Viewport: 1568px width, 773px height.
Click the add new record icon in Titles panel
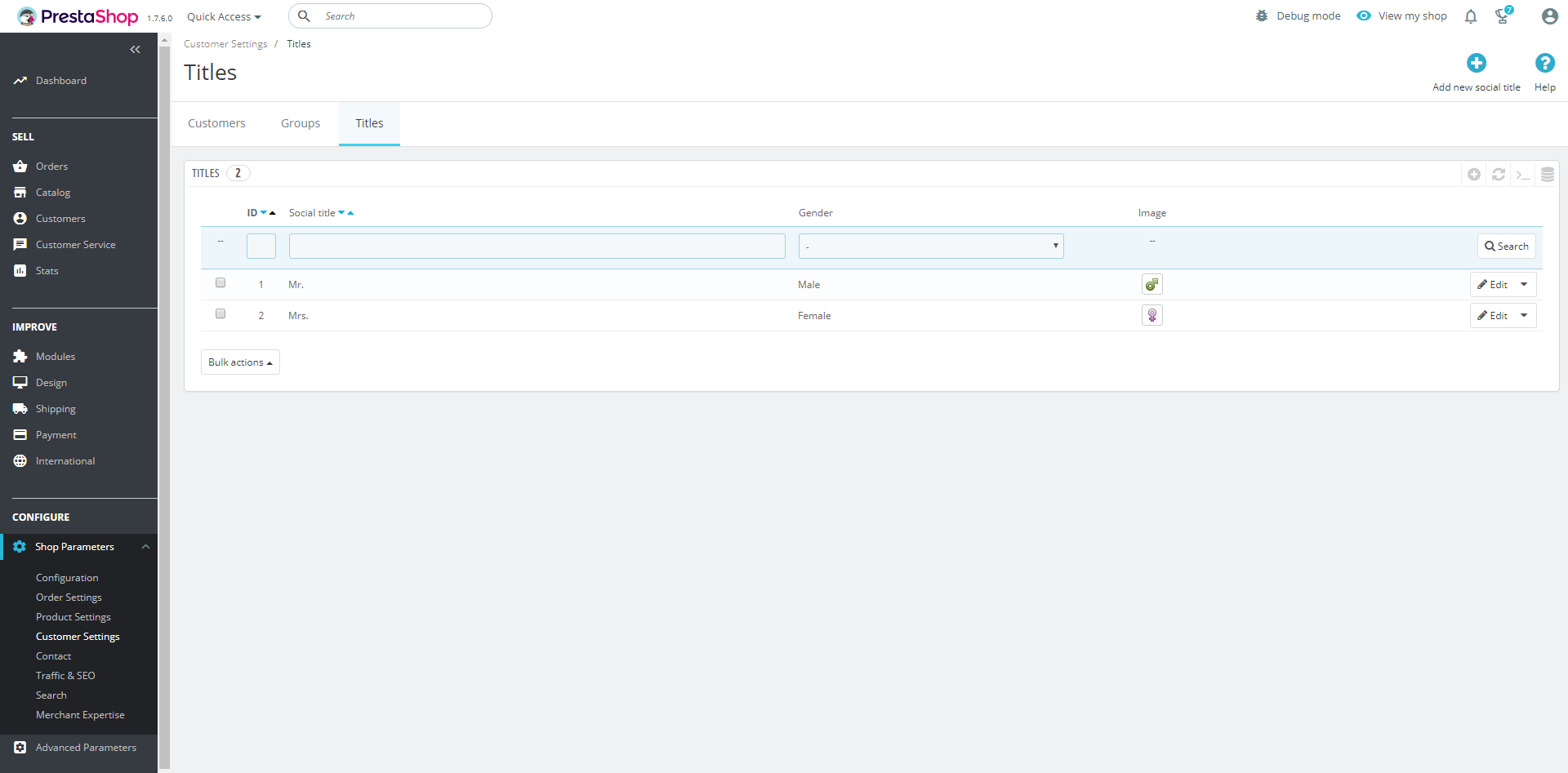click(1474, 175)
